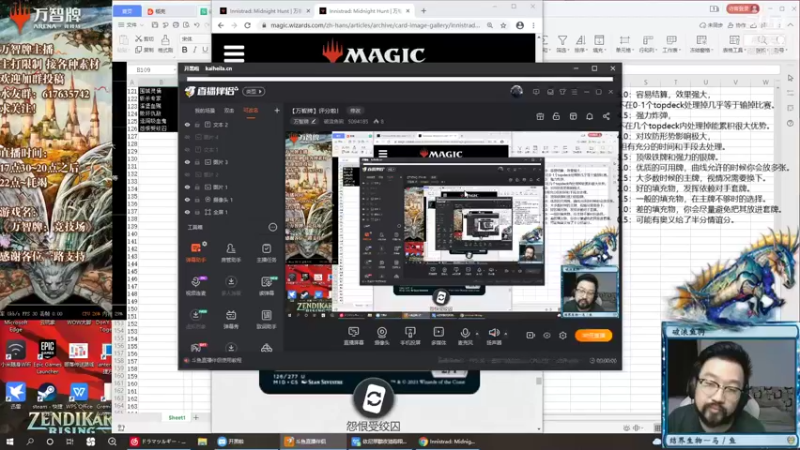Screen dimensions: 800x450
Task: Add the 直播屏幕 screen capture source
Action: coord(354,336)
